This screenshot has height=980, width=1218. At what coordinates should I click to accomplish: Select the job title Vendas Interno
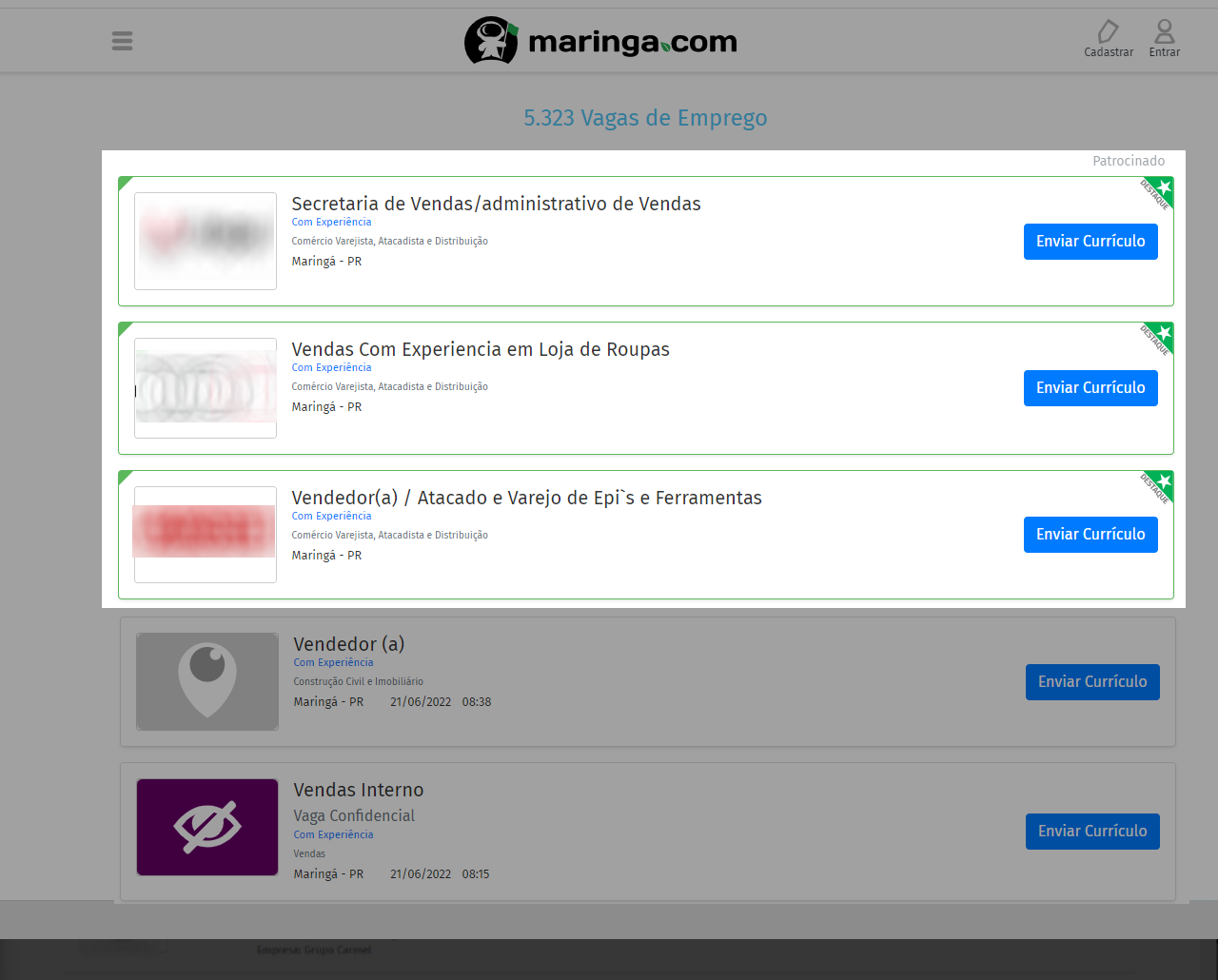[359, 790]
